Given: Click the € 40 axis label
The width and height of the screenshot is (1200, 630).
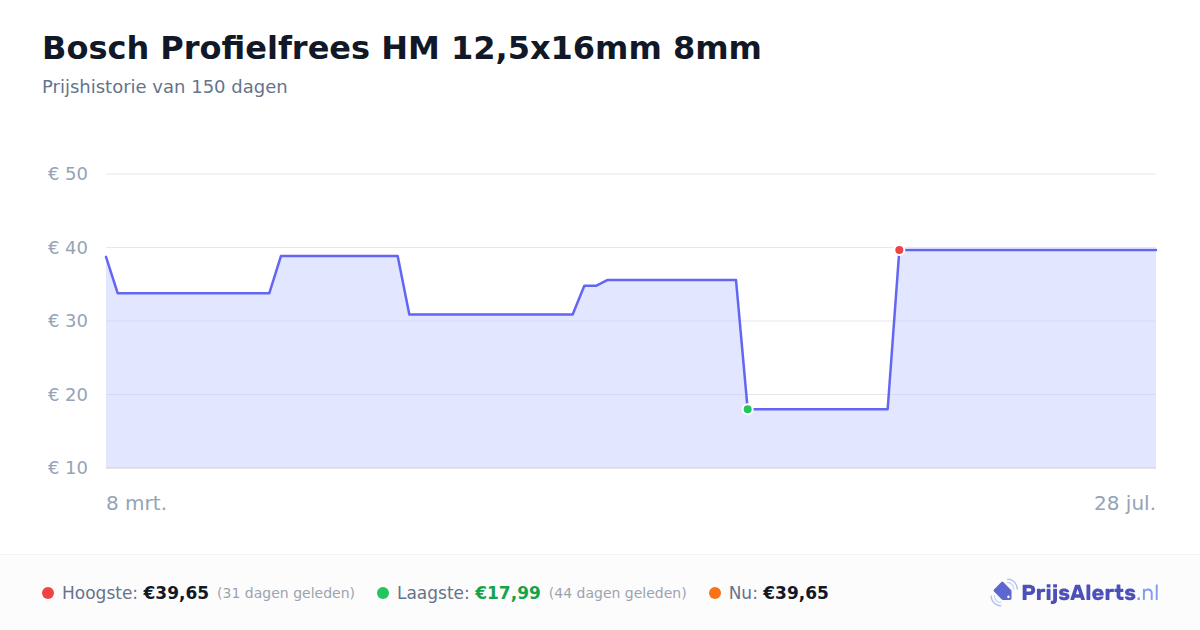Looking at the screenshot, I should pos(68,248).
